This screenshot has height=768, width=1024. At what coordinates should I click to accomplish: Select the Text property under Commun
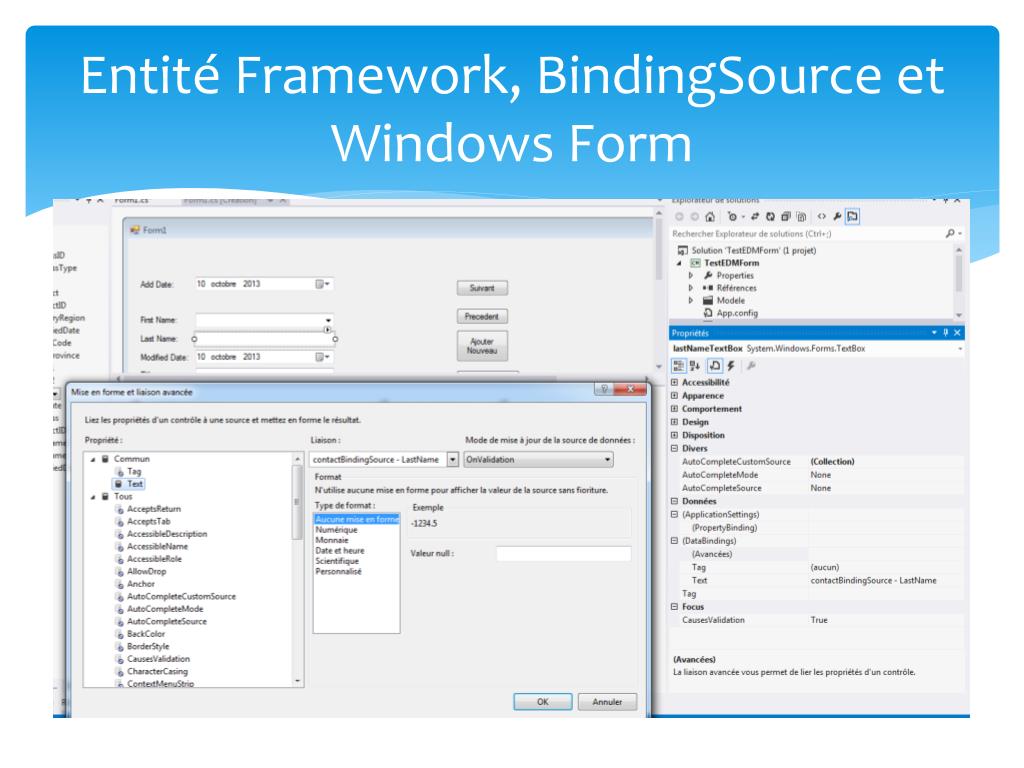(x=135, y=484)
